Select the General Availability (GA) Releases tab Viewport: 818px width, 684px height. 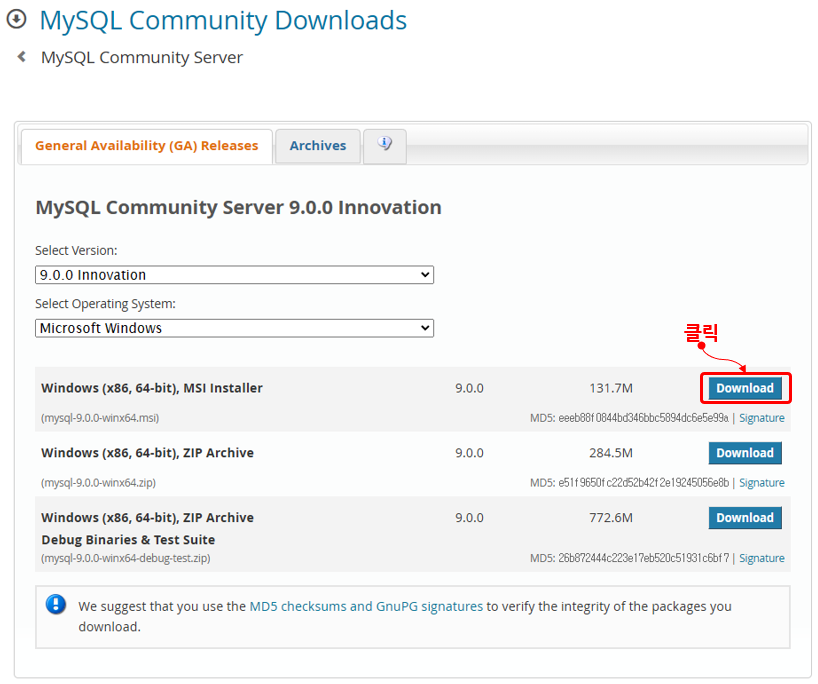point(147,146)
